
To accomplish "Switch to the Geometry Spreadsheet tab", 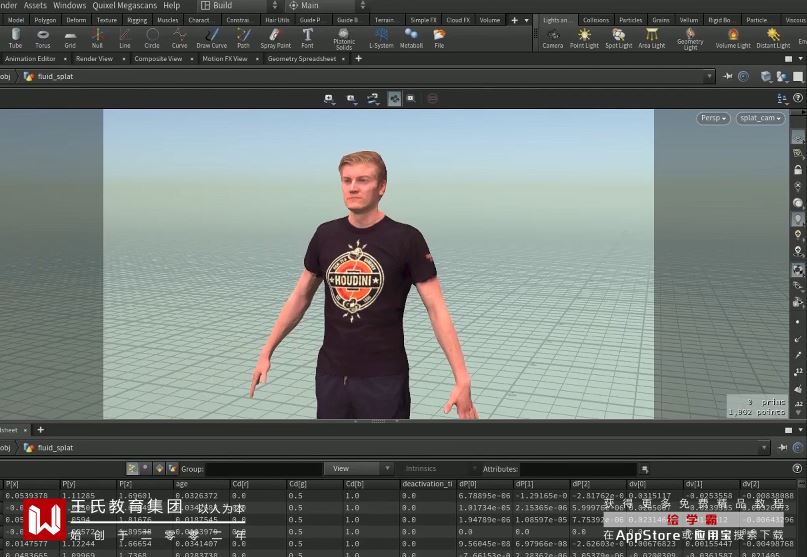I will (x=302, y=59).
